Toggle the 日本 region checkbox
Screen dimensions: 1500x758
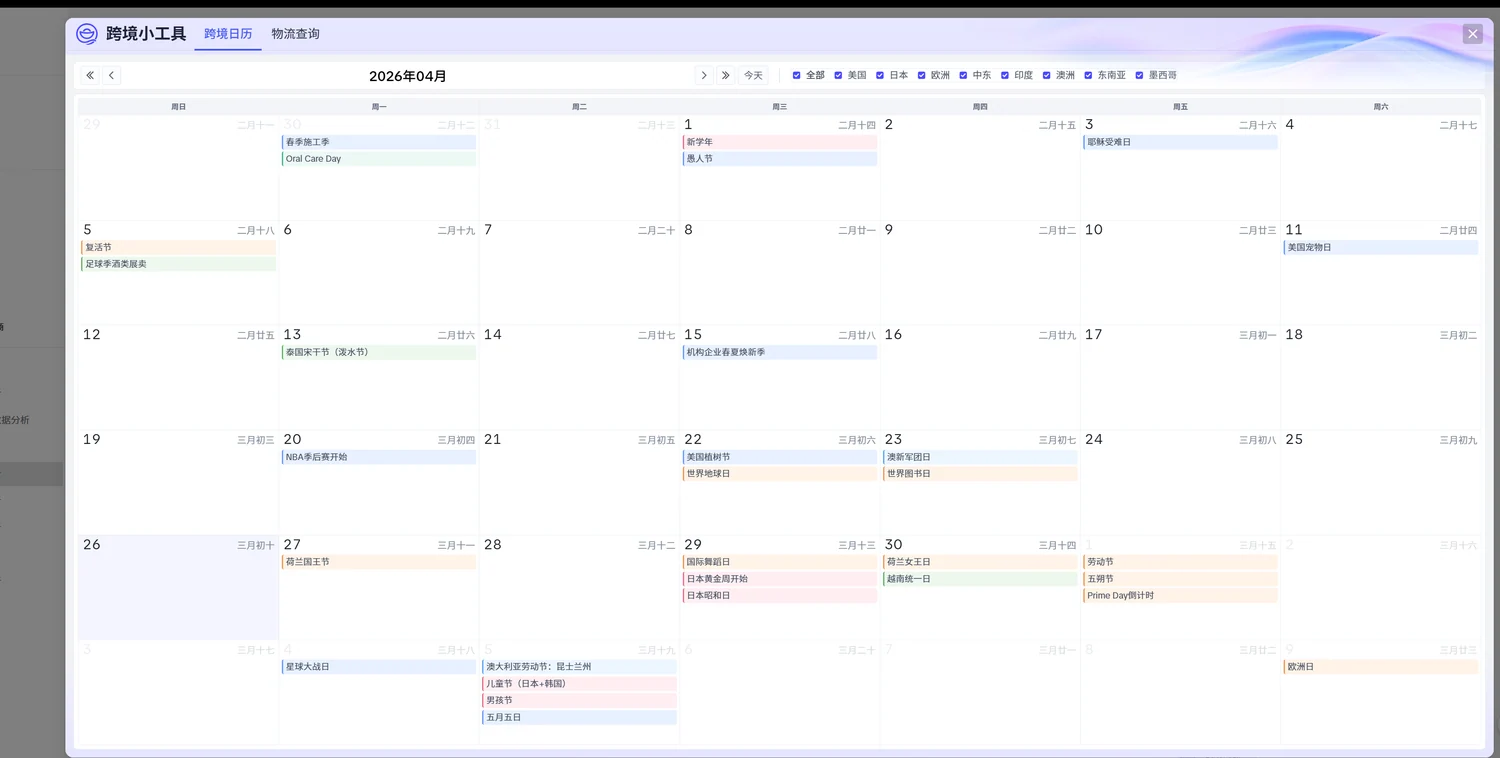(x=880, y=75)
